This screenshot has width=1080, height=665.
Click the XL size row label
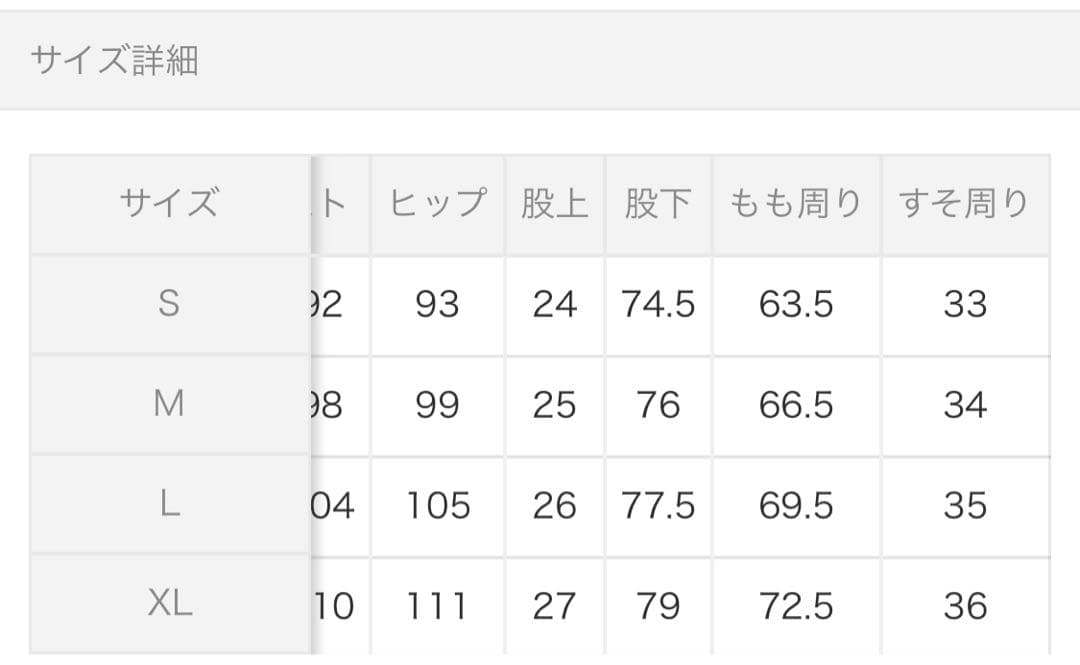169,604
